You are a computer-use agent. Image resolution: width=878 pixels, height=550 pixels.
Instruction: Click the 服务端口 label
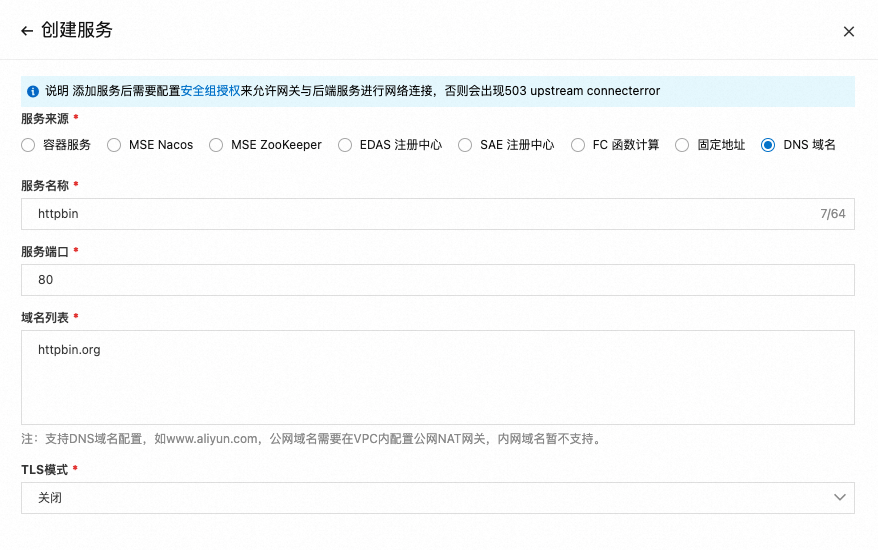45,252
